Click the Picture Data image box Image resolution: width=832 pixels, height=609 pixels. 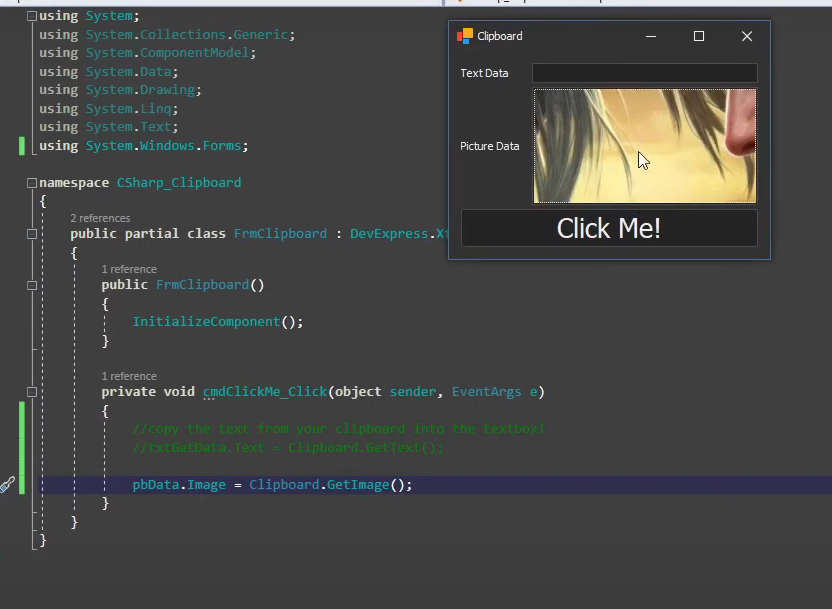point(645,146)
